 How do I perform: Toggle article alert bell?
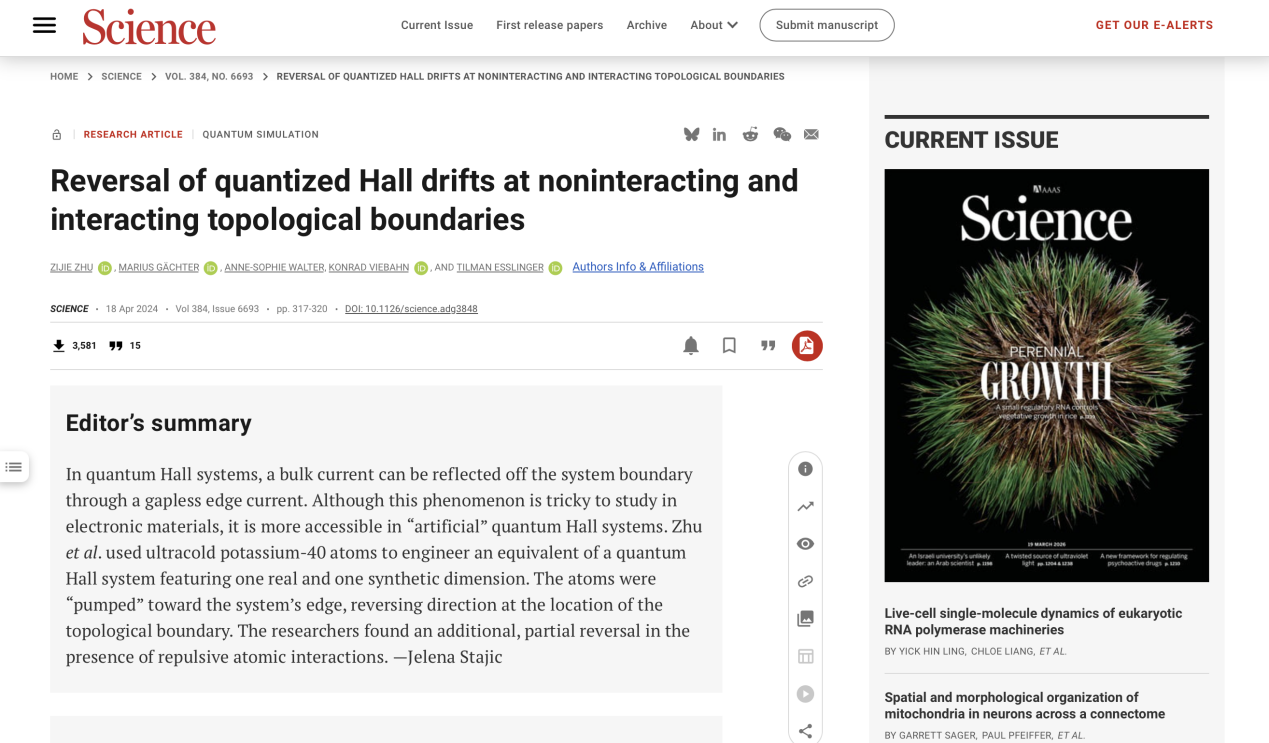click(x=691, y=346)
